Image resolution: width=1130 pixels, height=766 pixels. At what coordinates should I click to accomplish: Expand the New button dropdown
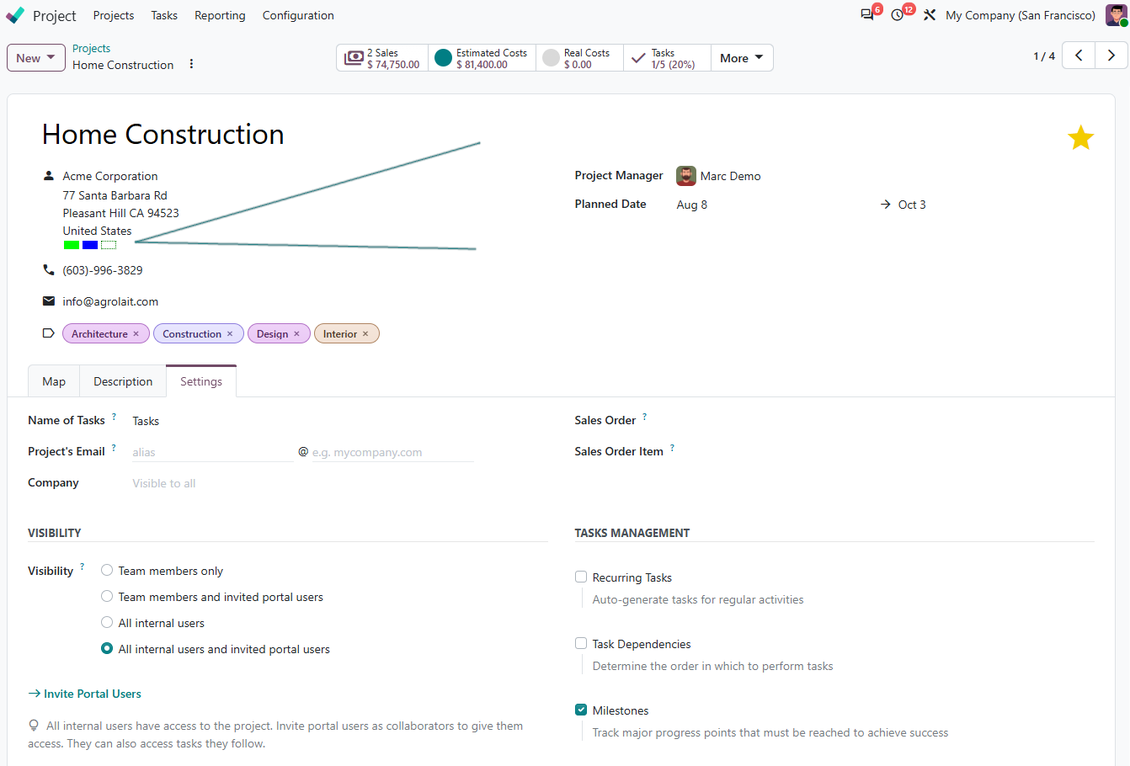point(36,58)
